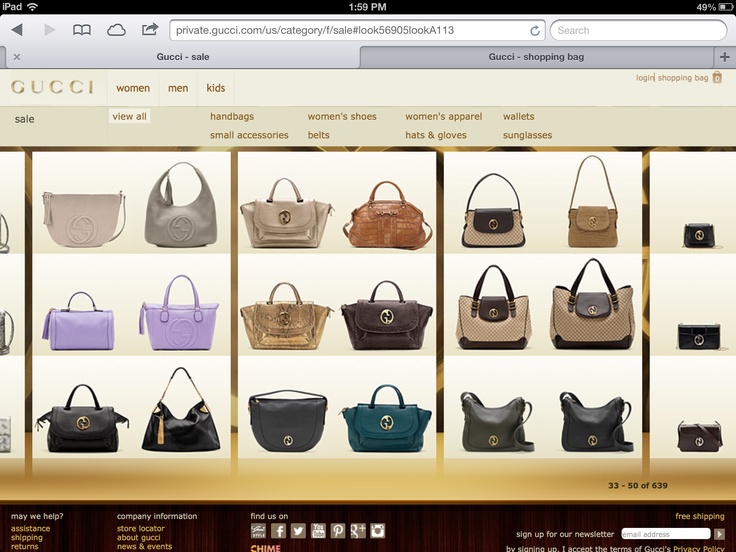736x552 pixels.
Task: Select the lilac boston bag
Action: [x=78, y=321]
